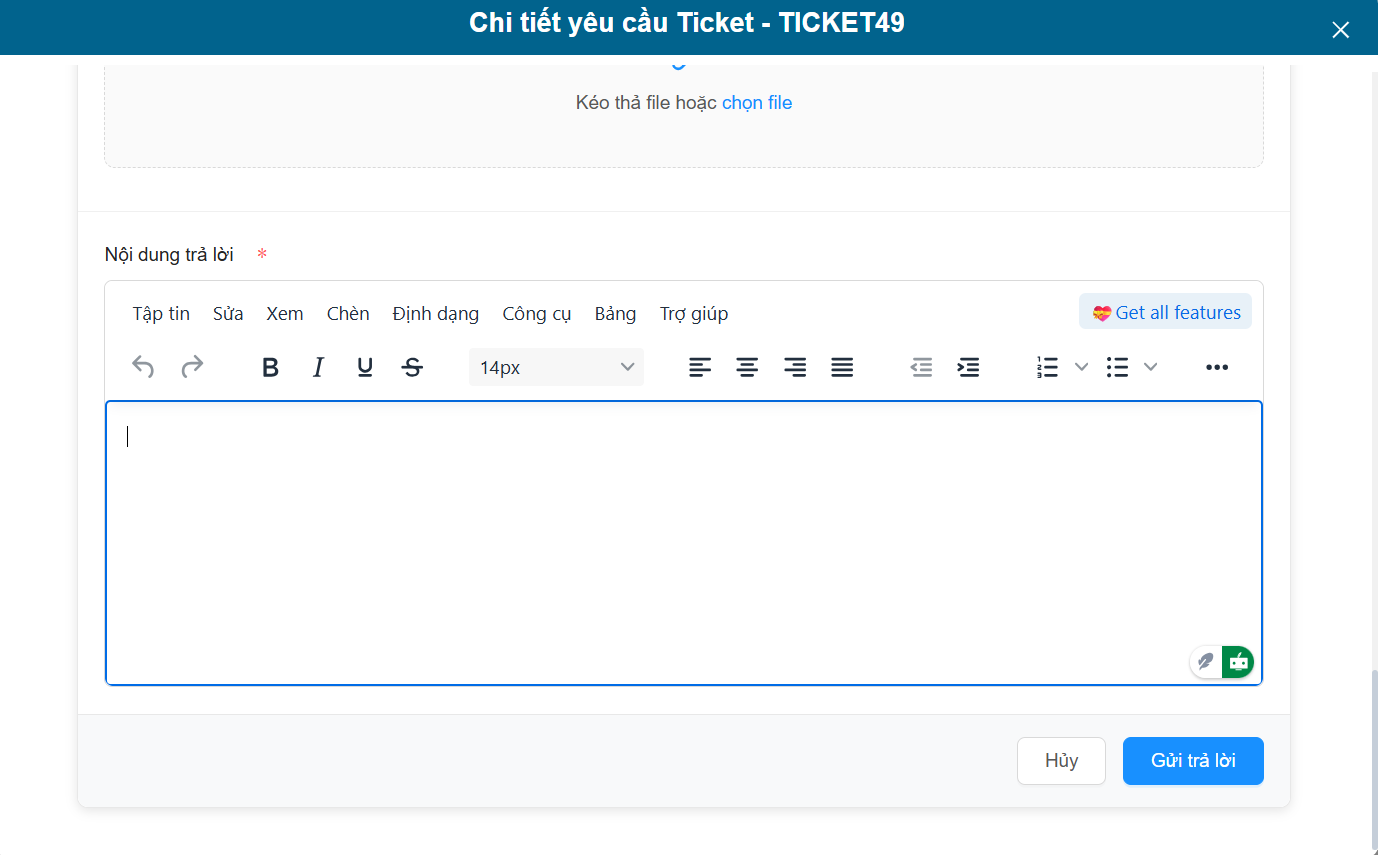The width and height of the screenshot is (1378, 855).
Task: Justify the text alignment
Action: pos(842,367)
